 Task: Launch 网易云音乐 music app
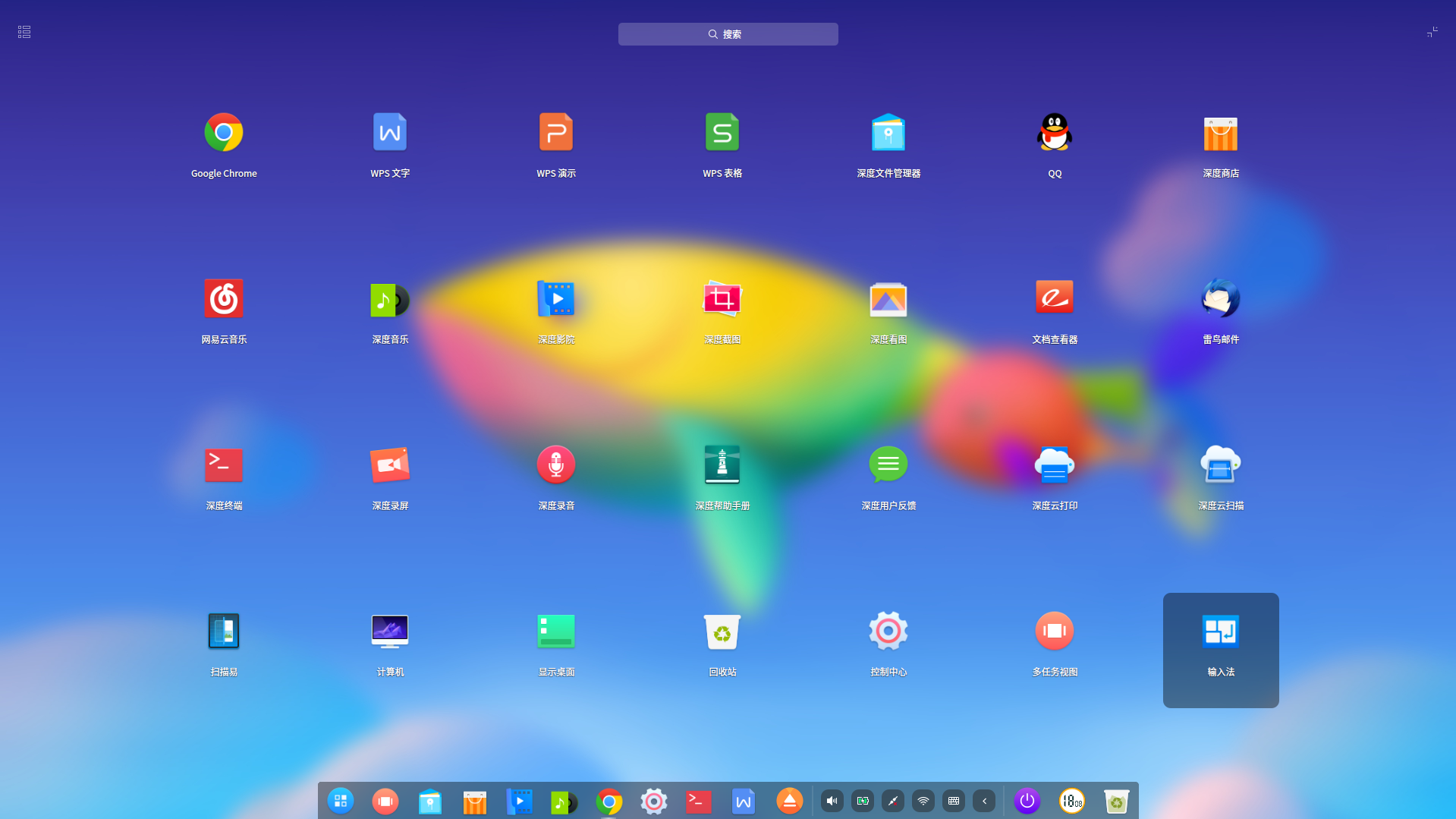[x=223, y=299]
